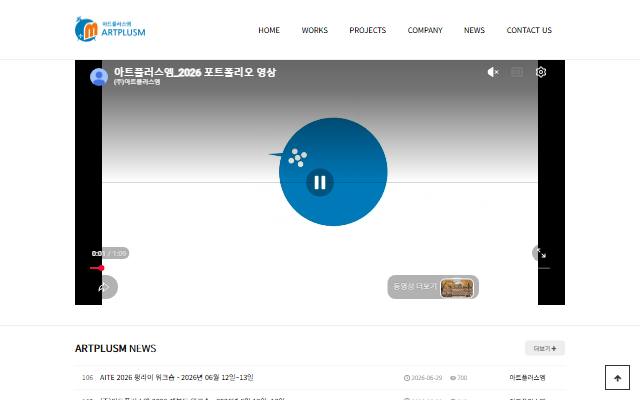
Task: Open the (주)아트플러스엠 channel name
Action: pos(137,82)
